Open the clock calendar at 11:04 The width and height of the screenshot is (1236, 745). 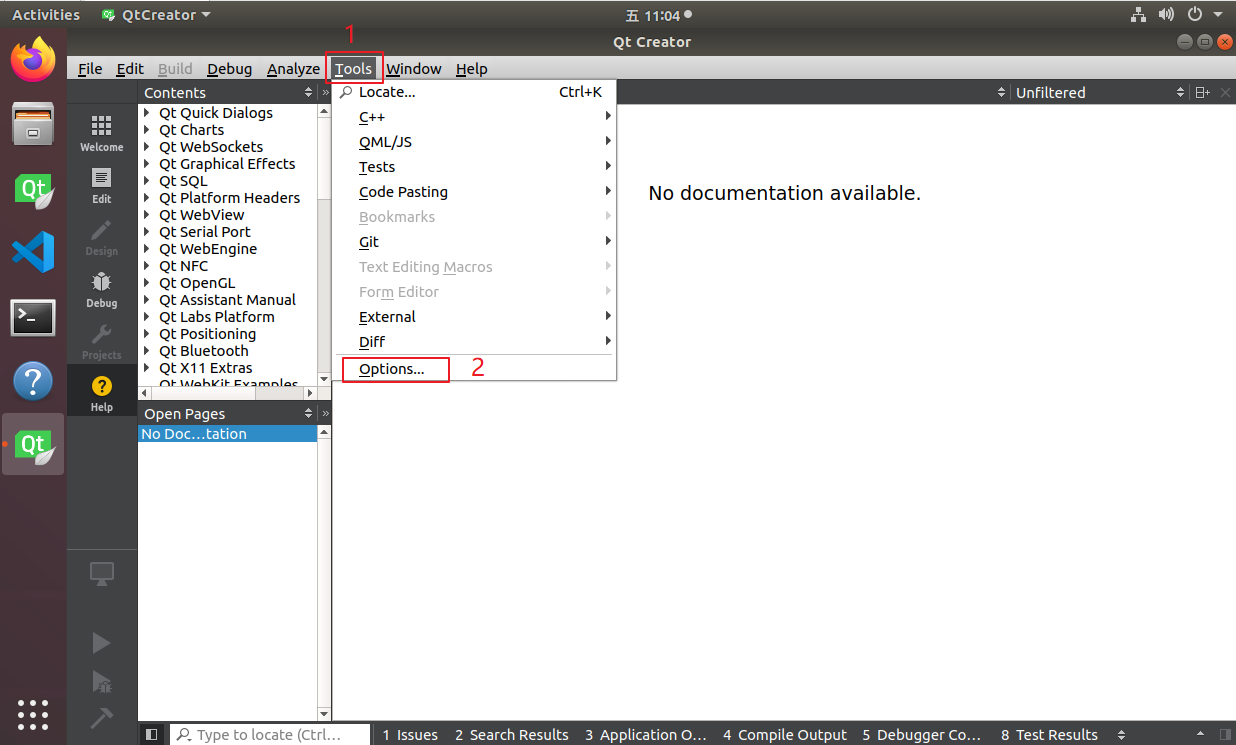658,14
